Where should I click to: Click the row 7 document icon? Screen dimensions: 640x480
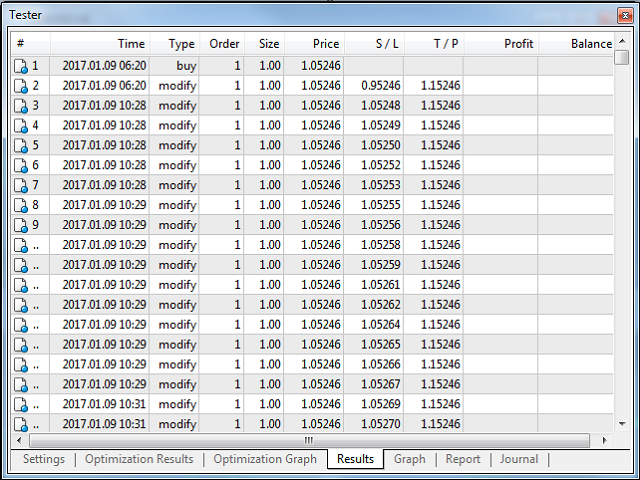(x=21, y=186)
